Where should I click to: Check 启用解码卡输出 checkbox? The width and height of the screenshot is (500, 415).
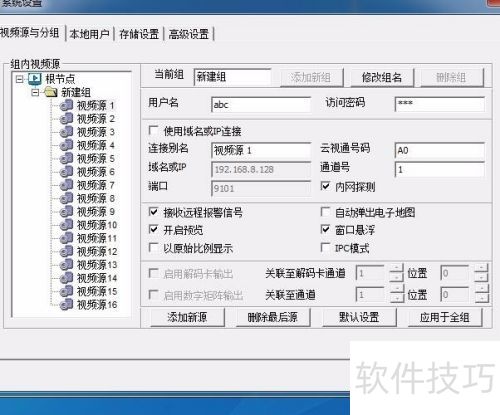click(153, 274)
